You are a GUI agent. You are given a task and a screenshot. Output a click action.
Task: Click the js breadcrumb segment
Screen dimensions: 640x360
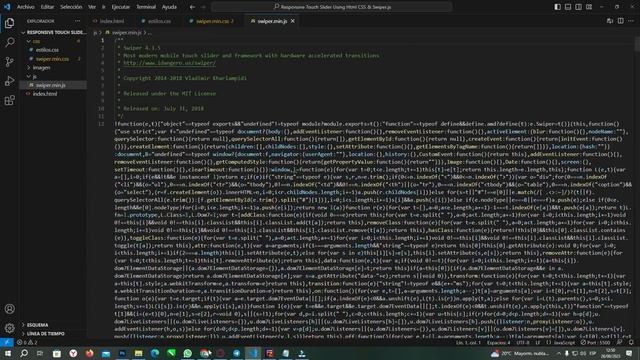coord(95,32)
